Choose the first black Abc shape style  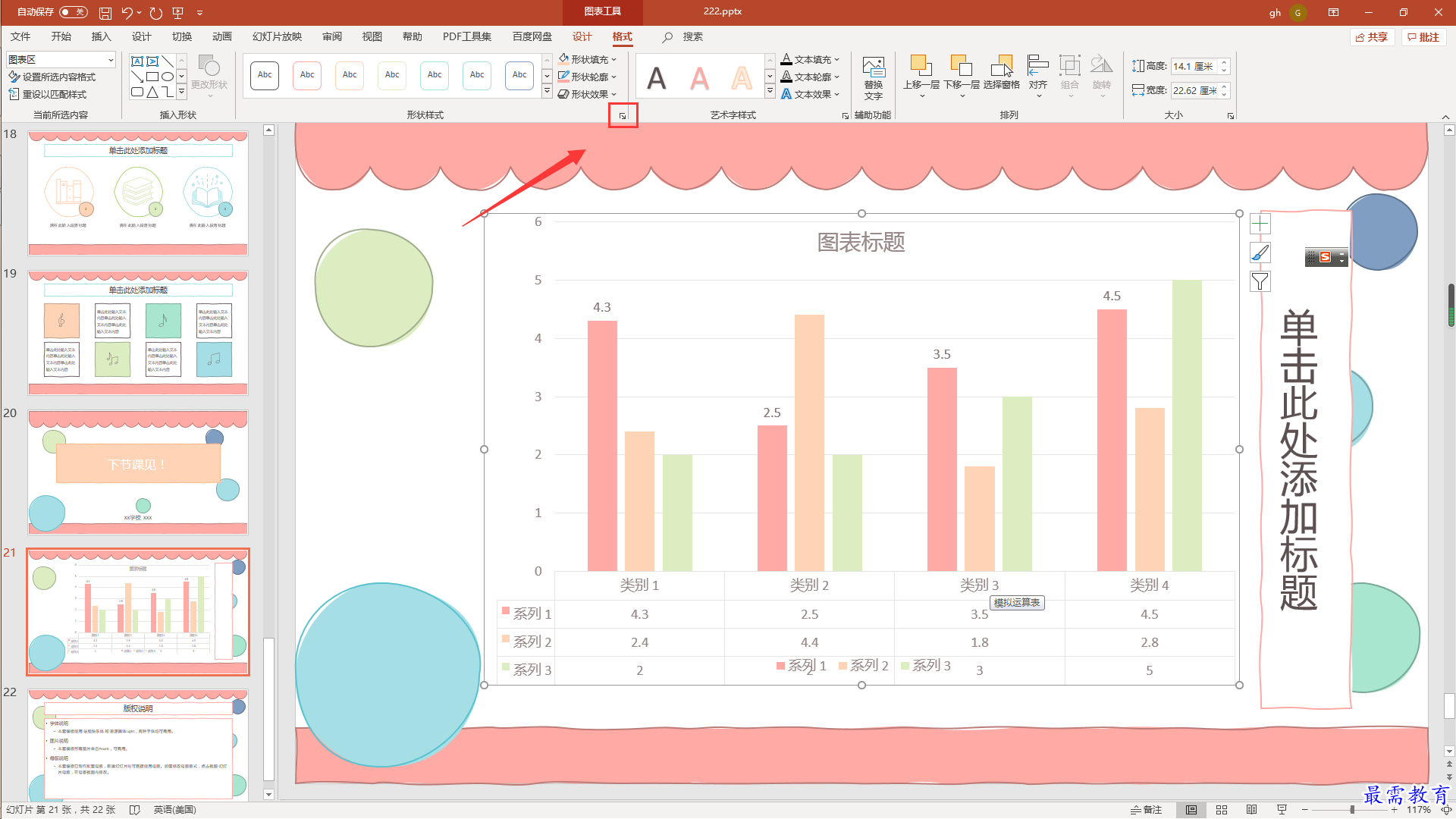click(x=265, y=75)
